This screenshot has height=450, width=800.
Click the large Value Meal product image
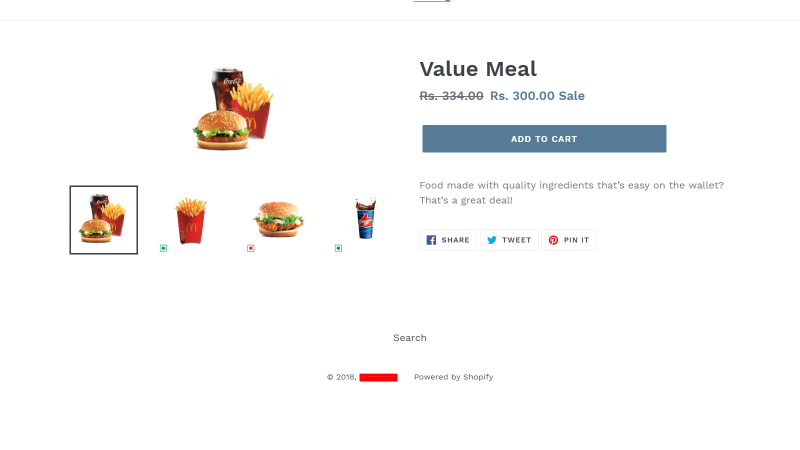(x=234, y=109)
